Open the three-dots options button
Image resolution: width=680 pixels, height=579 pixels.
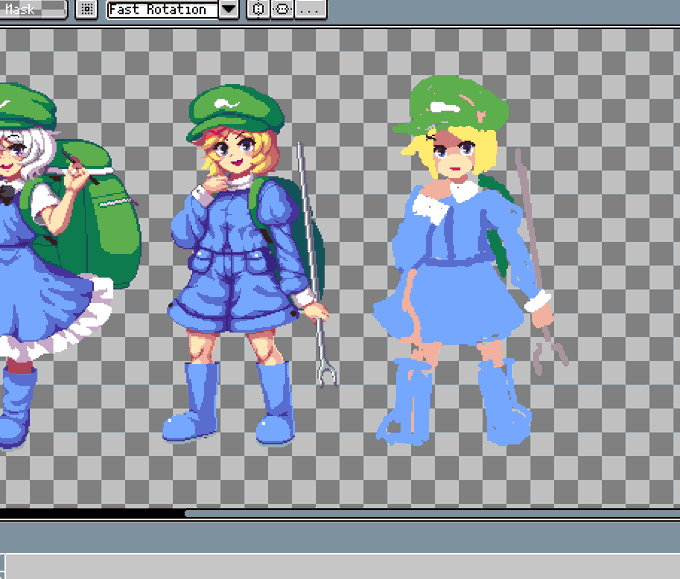[x=311, y=9]
